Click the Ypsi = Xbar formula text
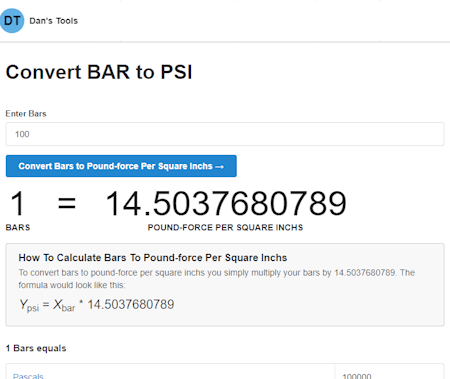 pos(97,305)
